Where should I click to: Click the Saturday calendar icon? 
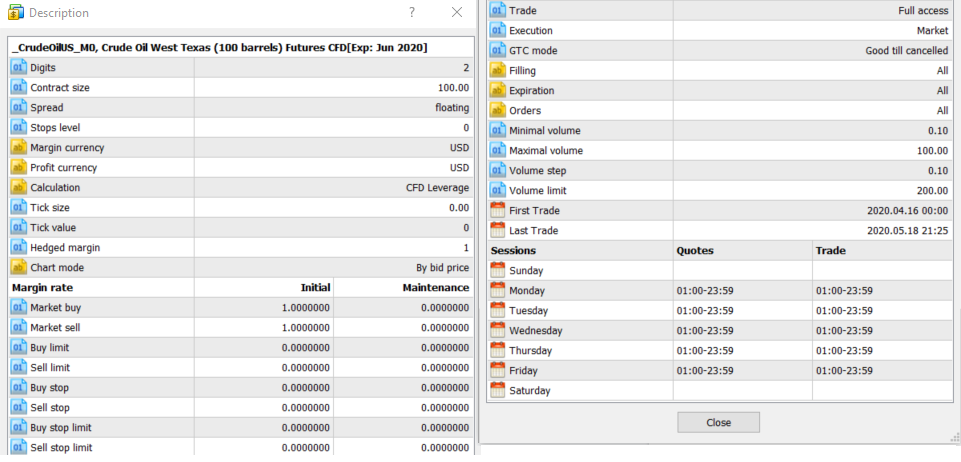tap(498, 391)
